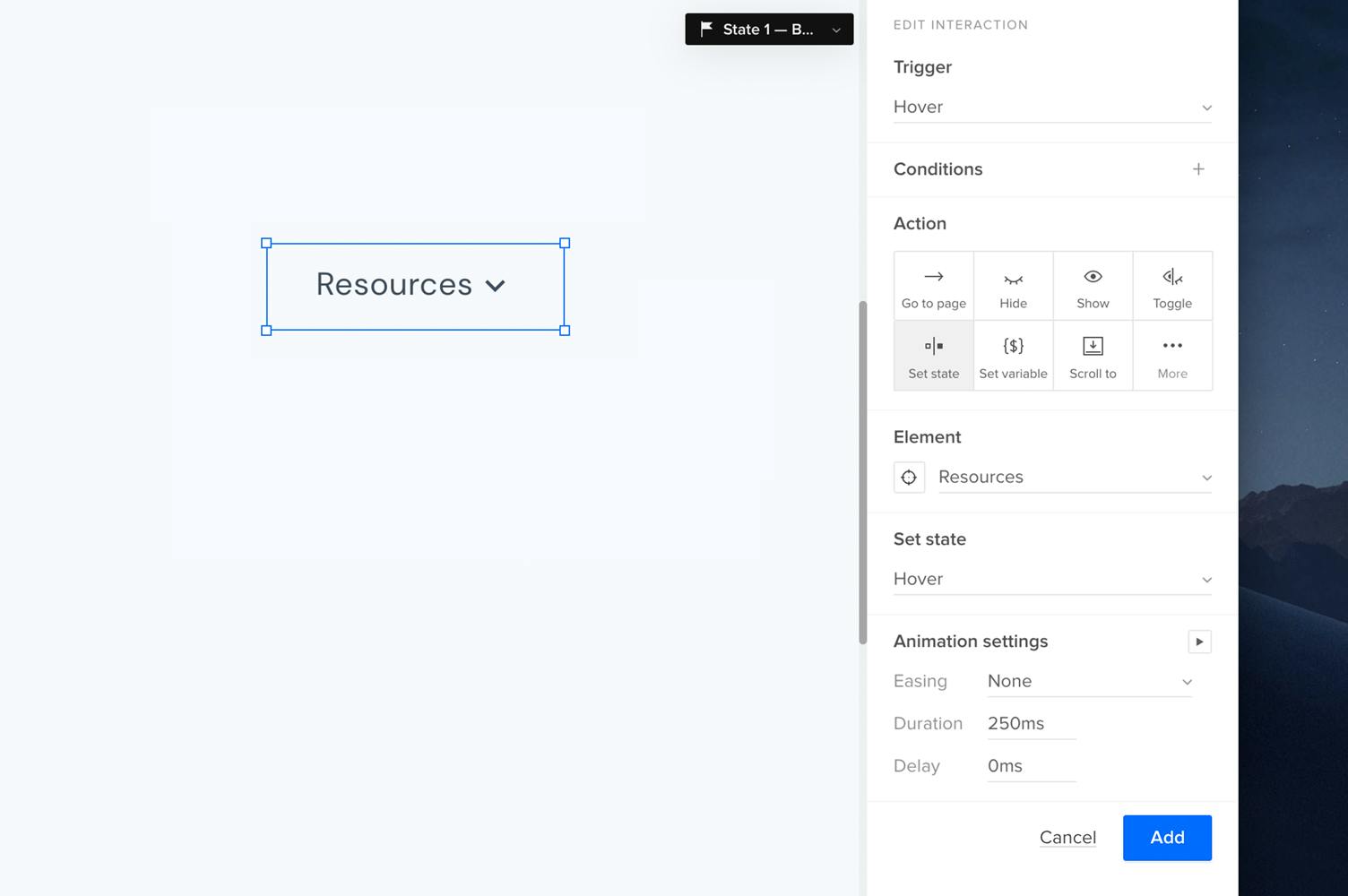Click the Duration field showing 250ms
Viewport: 1348px width, 896px height.
coord(1031,724)
